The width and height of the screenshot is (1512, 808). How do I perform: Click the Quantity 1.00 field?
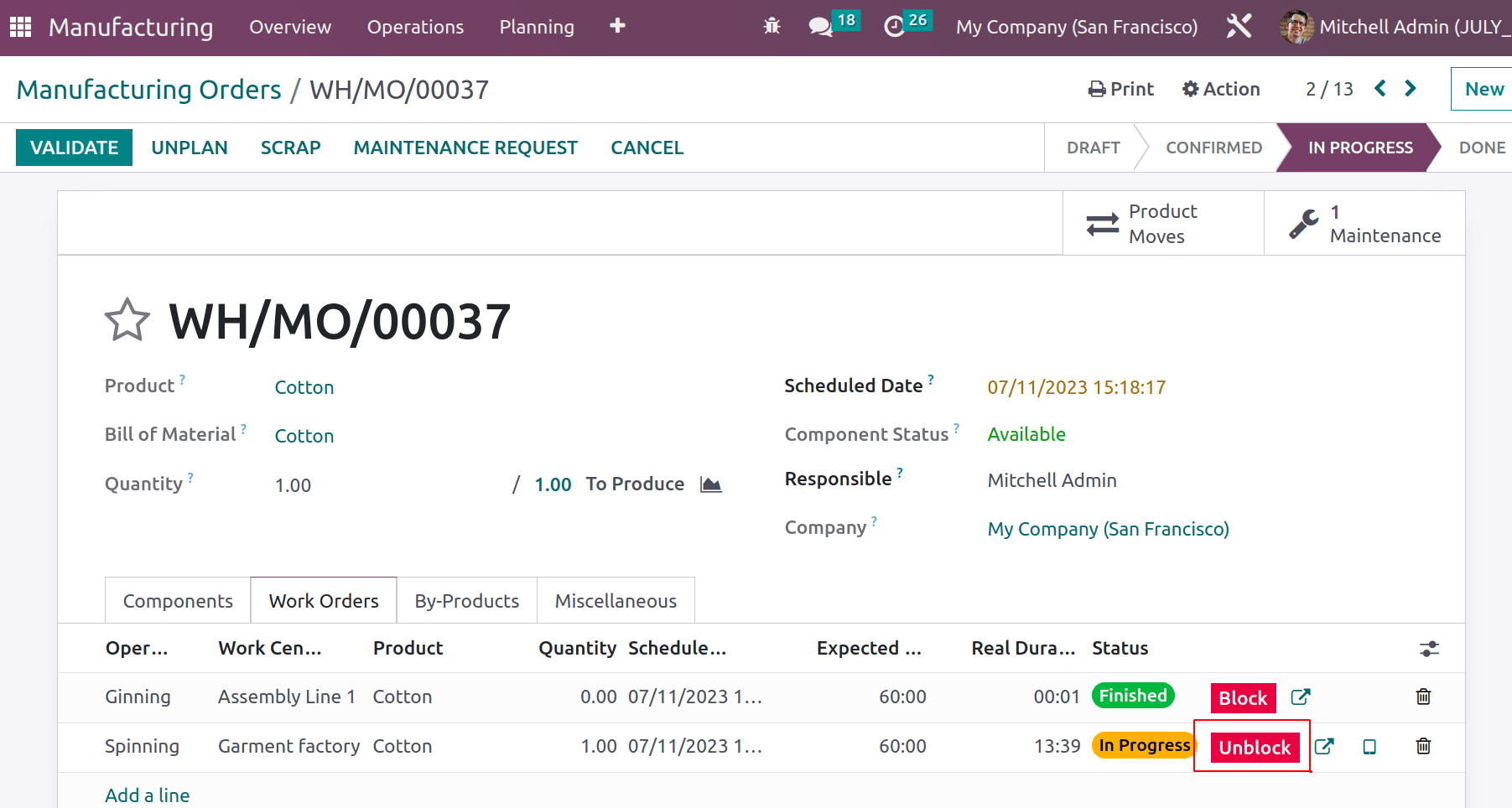tap(293, 485)
